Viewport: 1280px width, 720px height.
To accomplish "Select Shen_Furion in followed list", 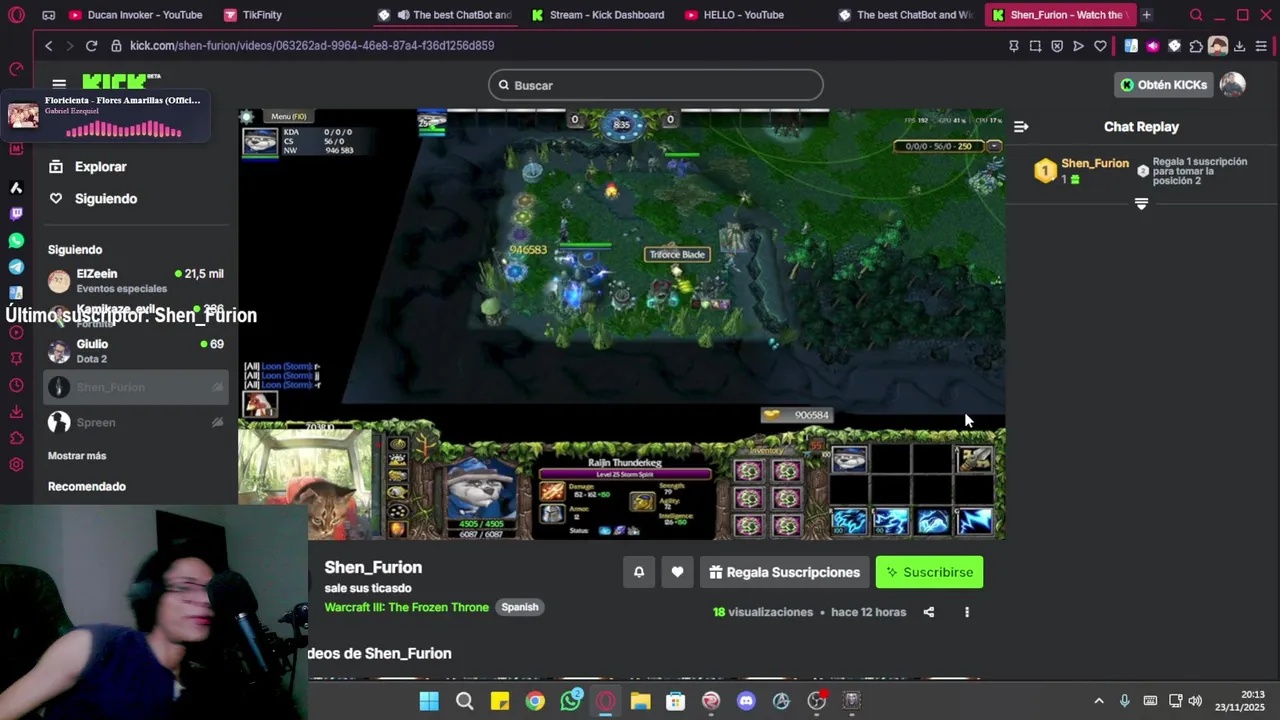I will pyautogui.click(x=136, y=387).
